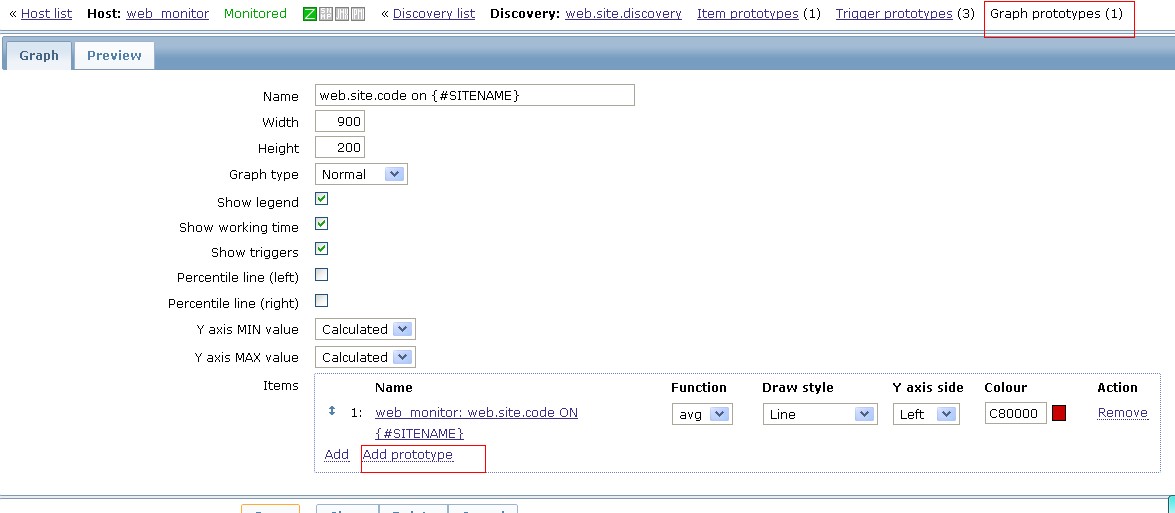Expand the Y axis MIN value dropdown
The height and width of the screenshot is (513, 1175).
tap(365, 330)
